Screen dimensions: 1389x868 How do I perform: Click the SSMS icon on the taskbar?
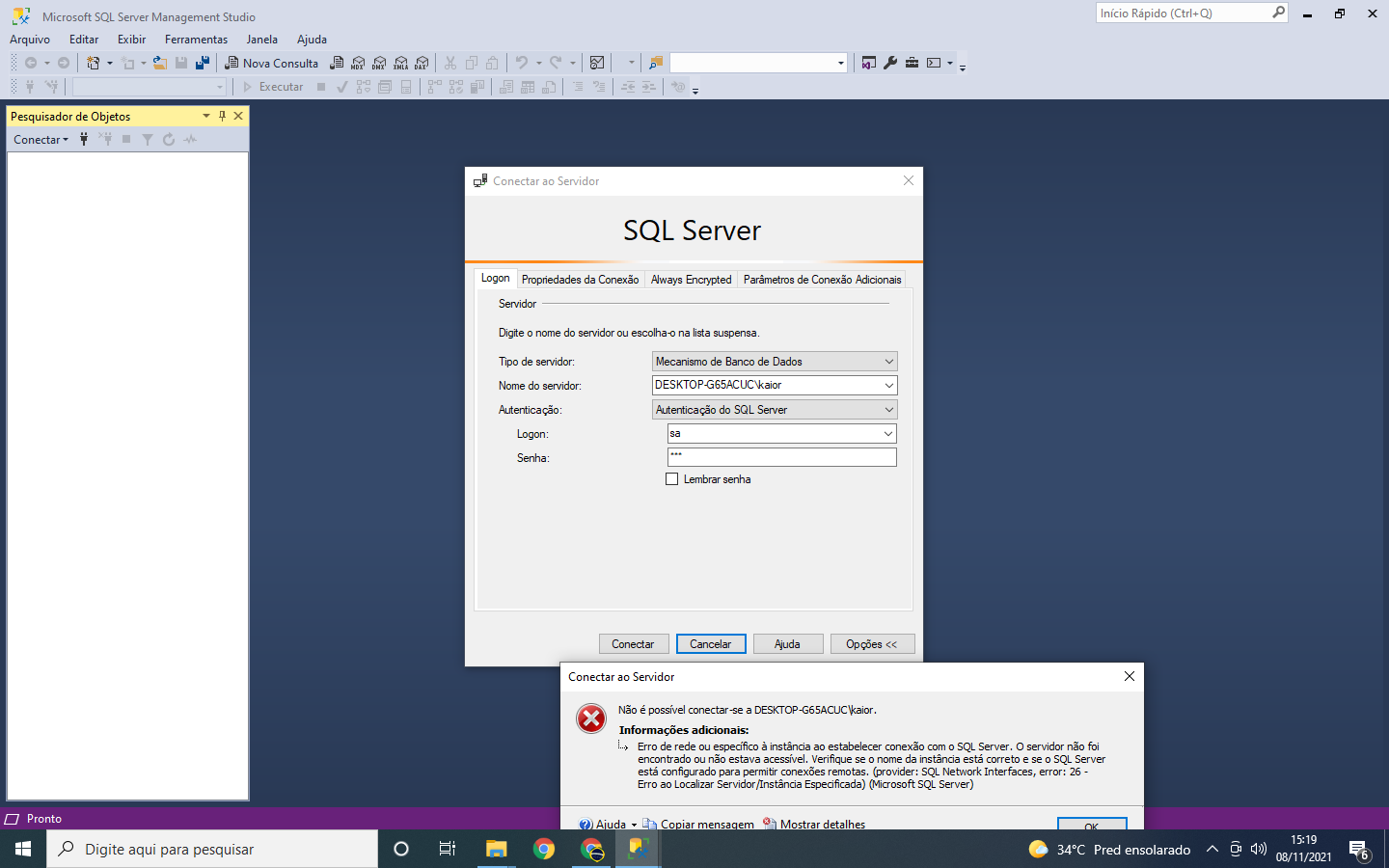638,849
